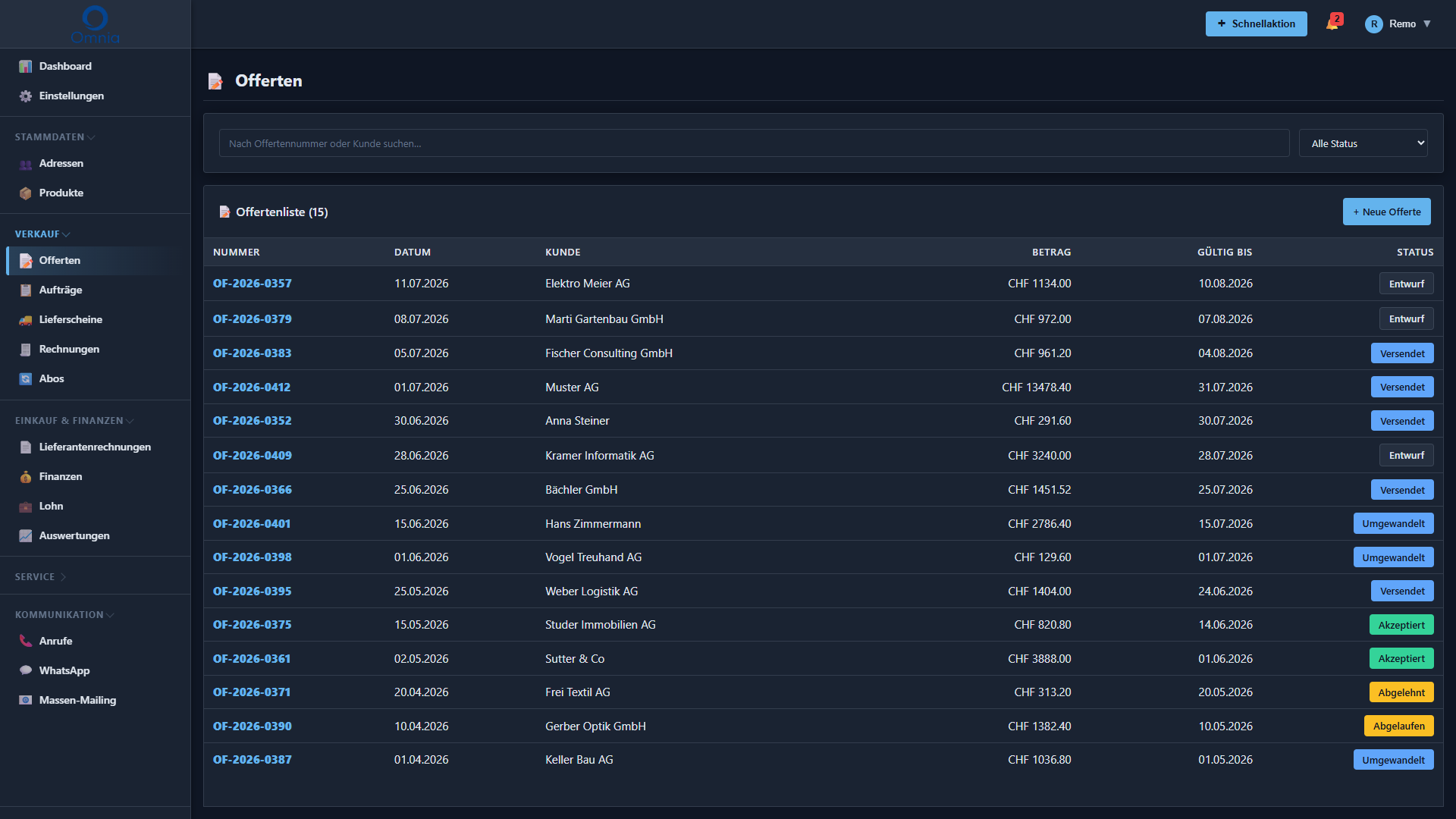Click the WhatsApp chat icon
The height and width of the screenshot is (819, 1456).
tap(26, 671)
